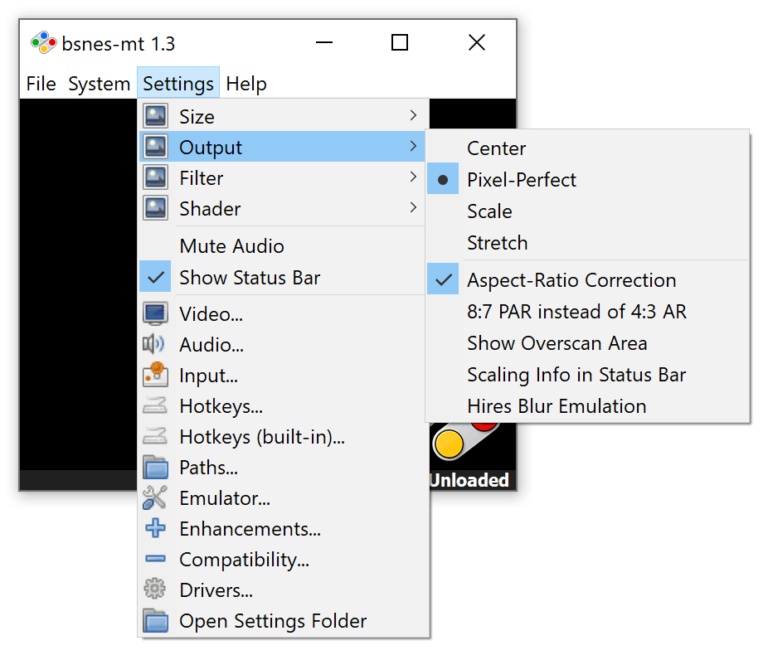Click the Open Settings Folder icon
The image size is (768, 655).
(155, 620)
